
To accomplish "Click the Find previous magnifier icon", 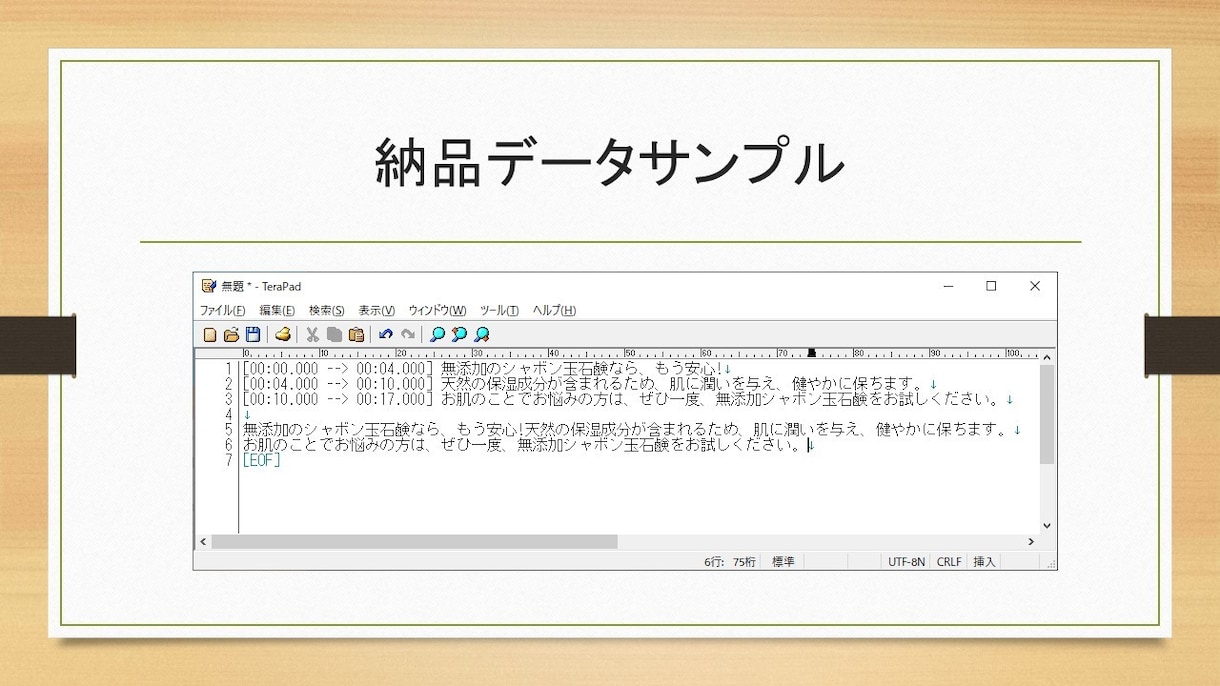I will coord(459,335).
